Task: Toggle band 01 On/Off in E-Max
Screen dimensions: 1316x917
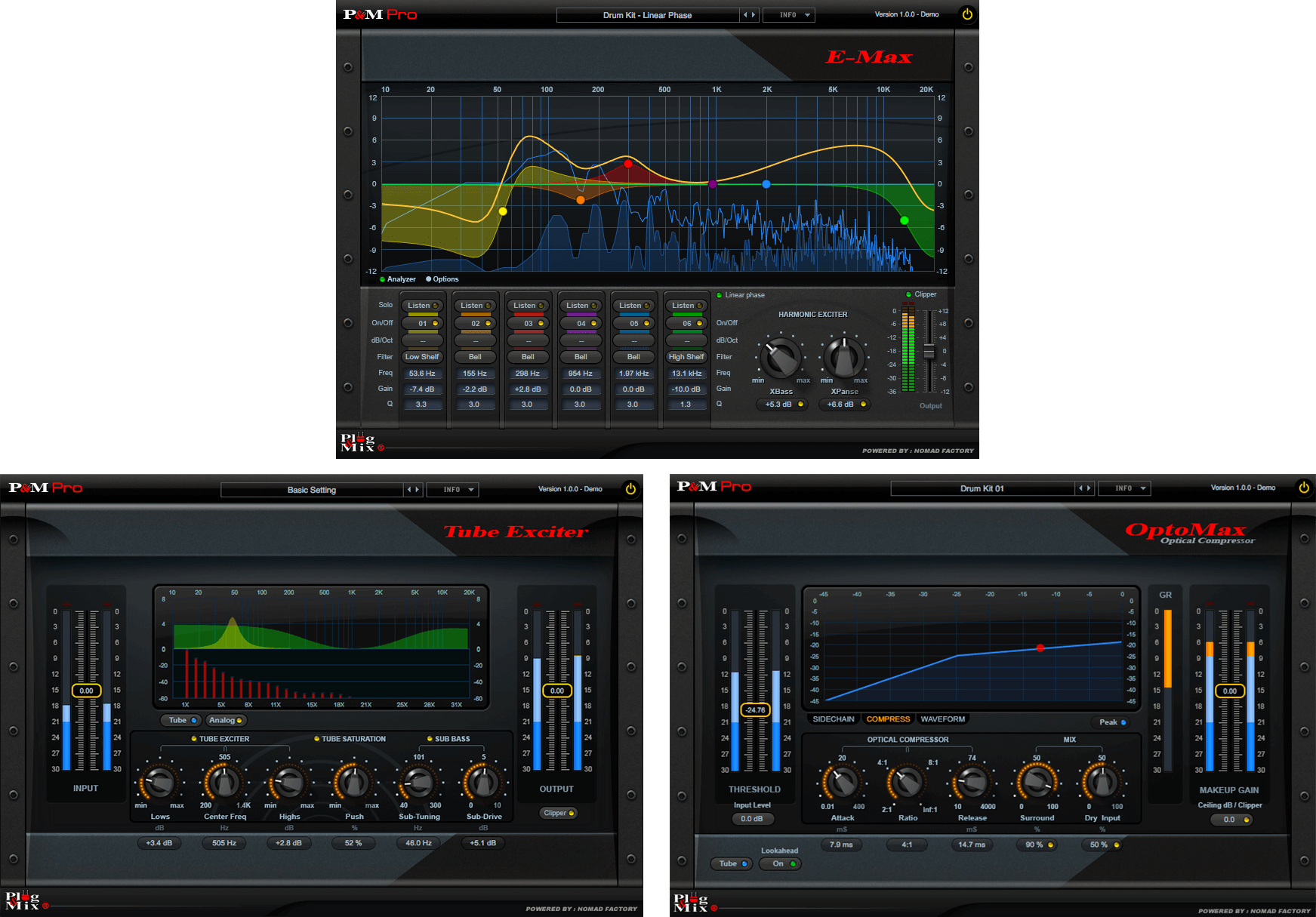Action: coord(423,323)
